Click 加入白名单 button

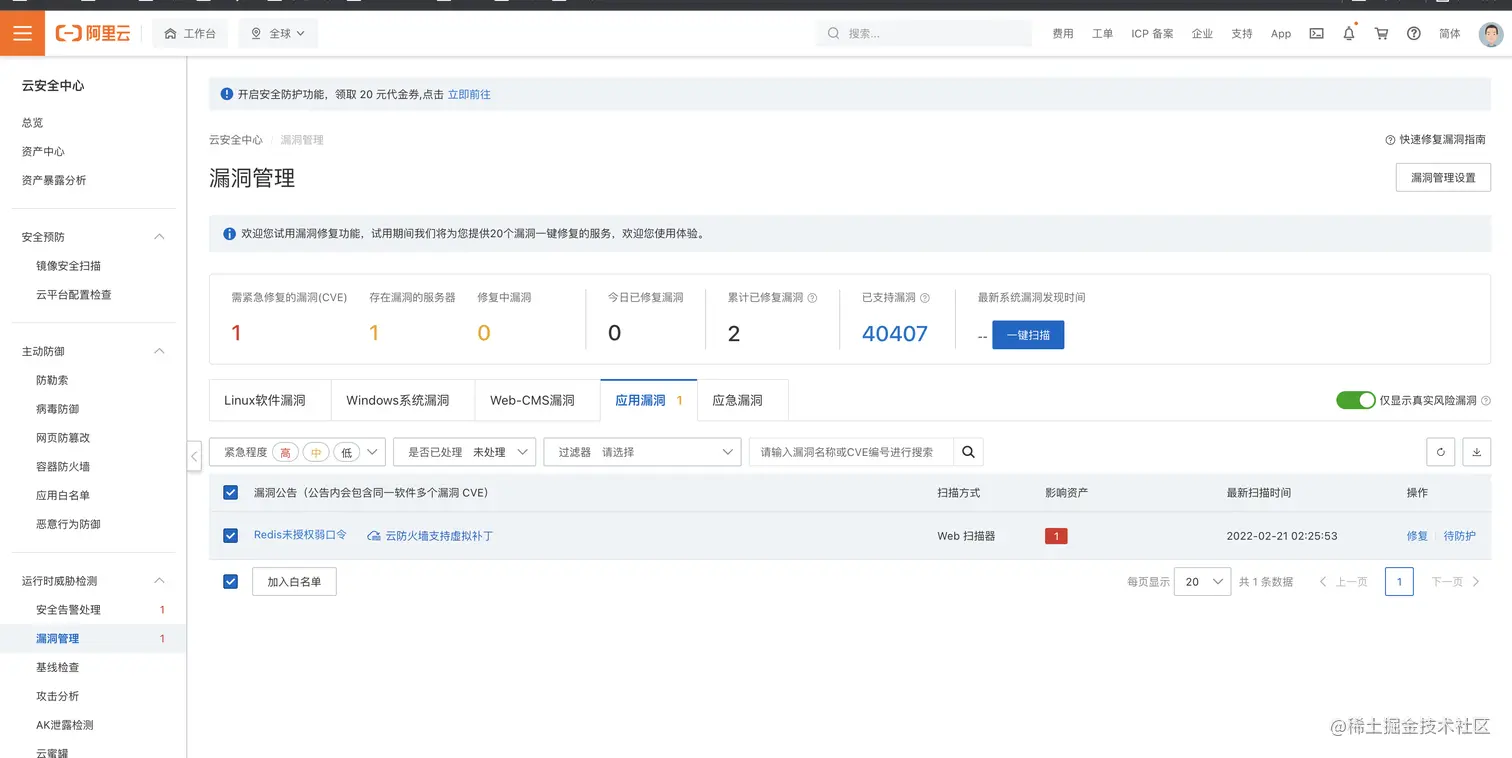click(x=294, y=581)
